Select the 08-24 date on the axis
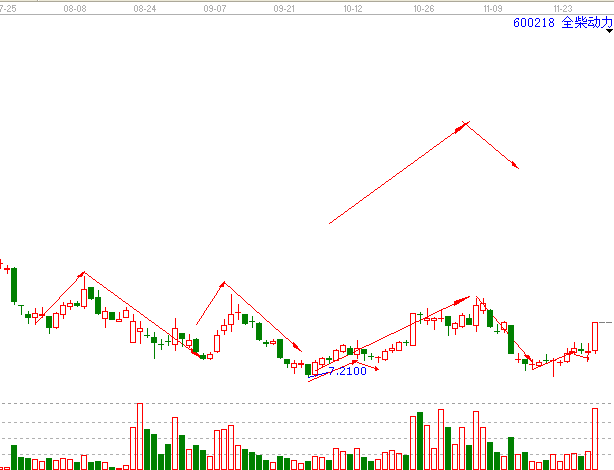The width and height of the screenshot is (614, 470). coord(144,6)
